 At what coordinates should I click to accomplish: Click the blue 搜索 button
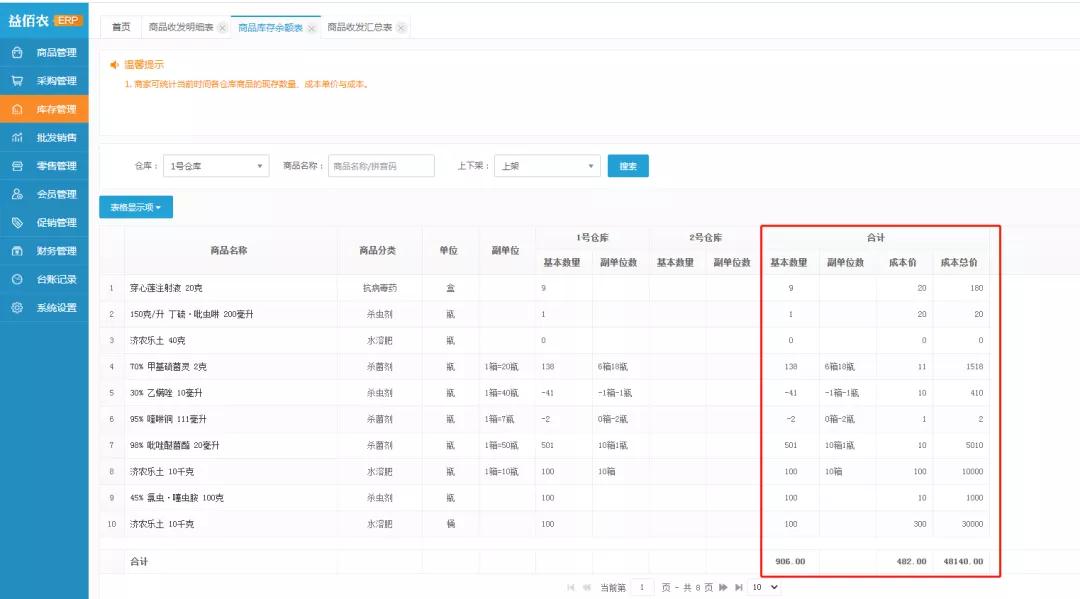(628, 166)
